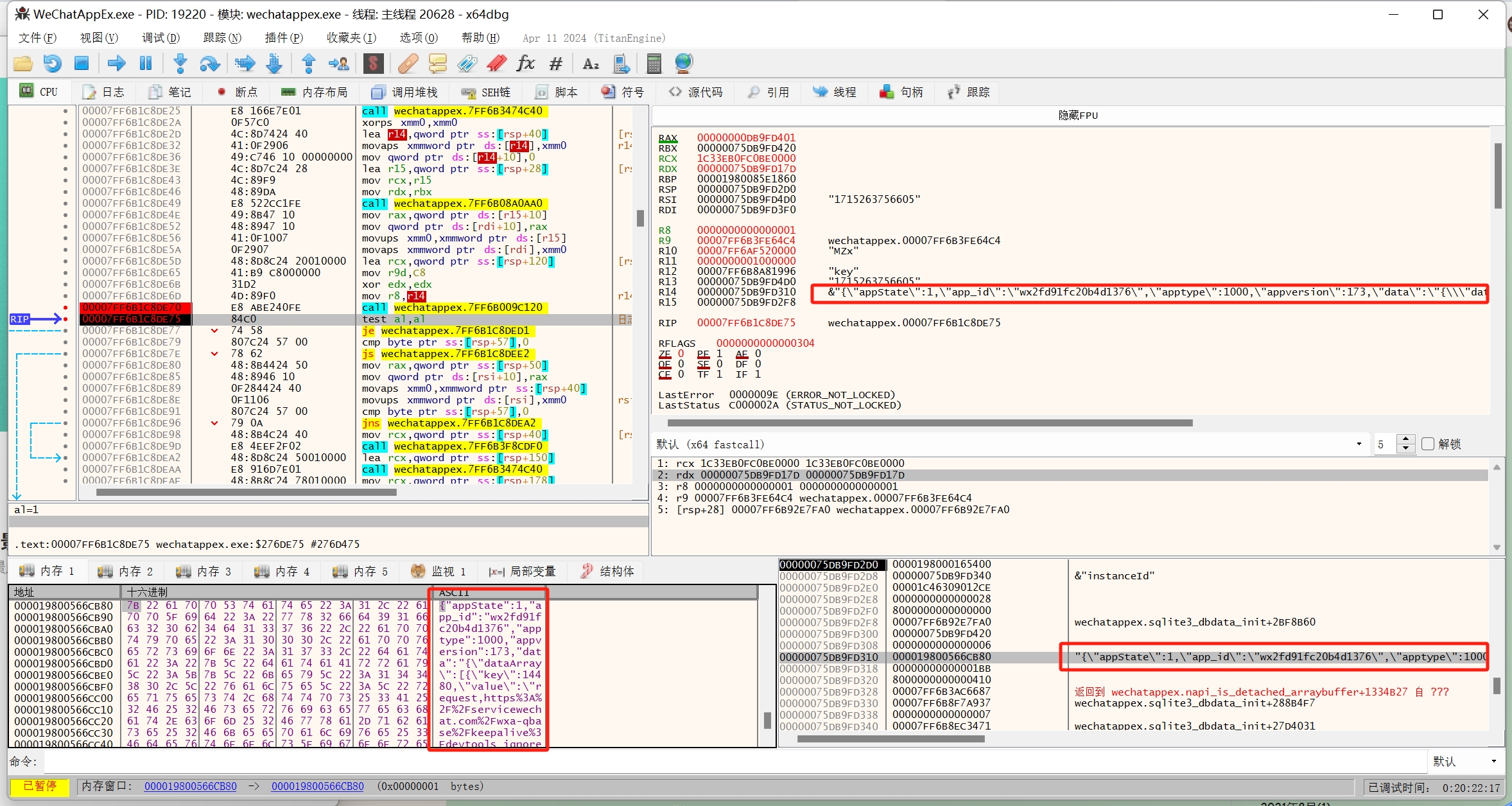Toggle breakpoint bullet at 00007FF6B1C8DE79
The image size is (1512, 806).
coord(65,342)
